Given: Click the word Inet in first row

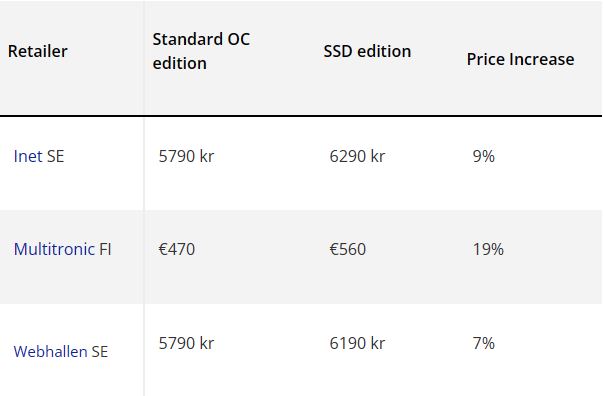Looking at the screenshot, I should 28,156.
